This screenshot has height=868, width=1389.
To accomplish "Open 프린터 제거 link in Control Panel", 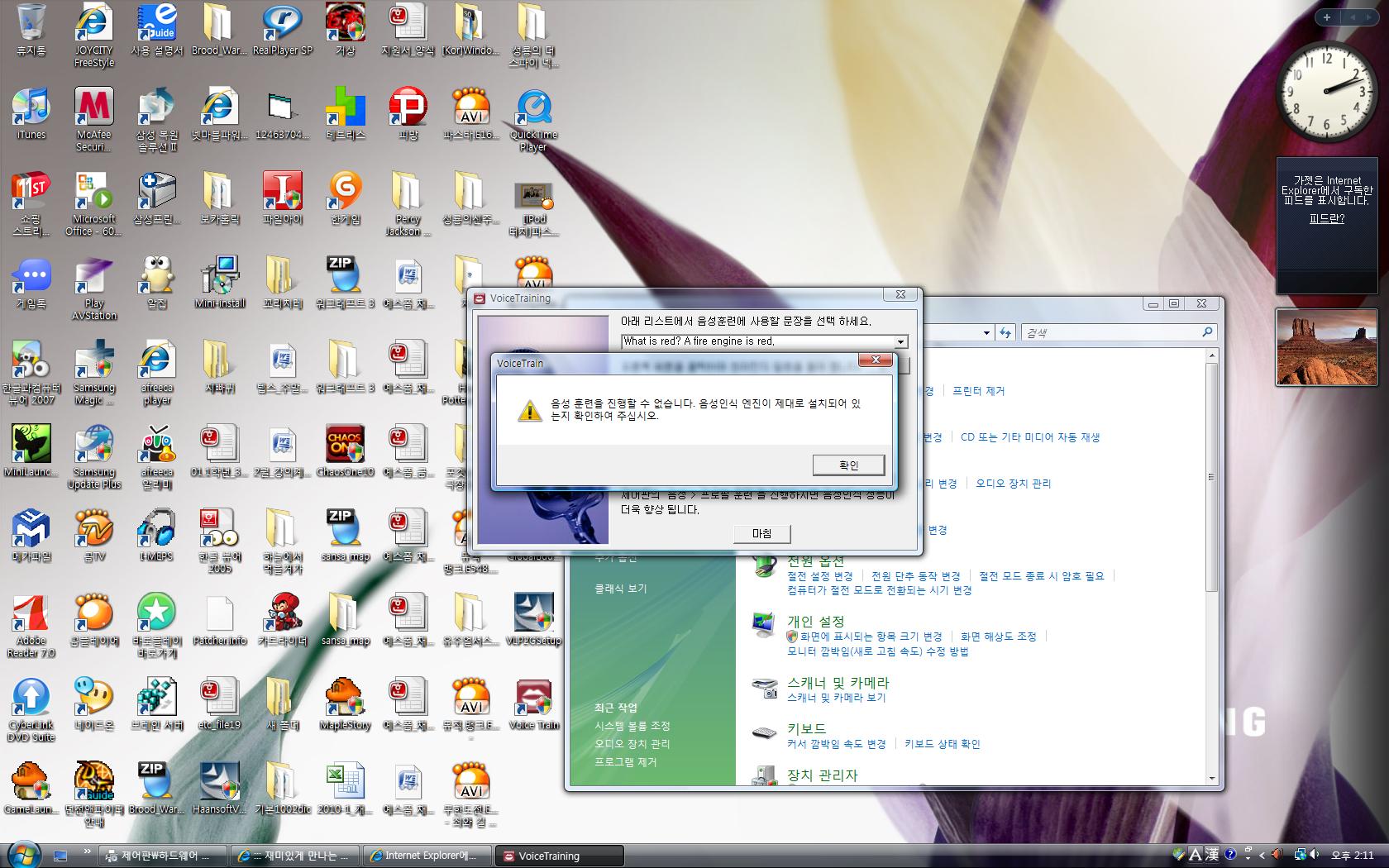I will 978,391.
